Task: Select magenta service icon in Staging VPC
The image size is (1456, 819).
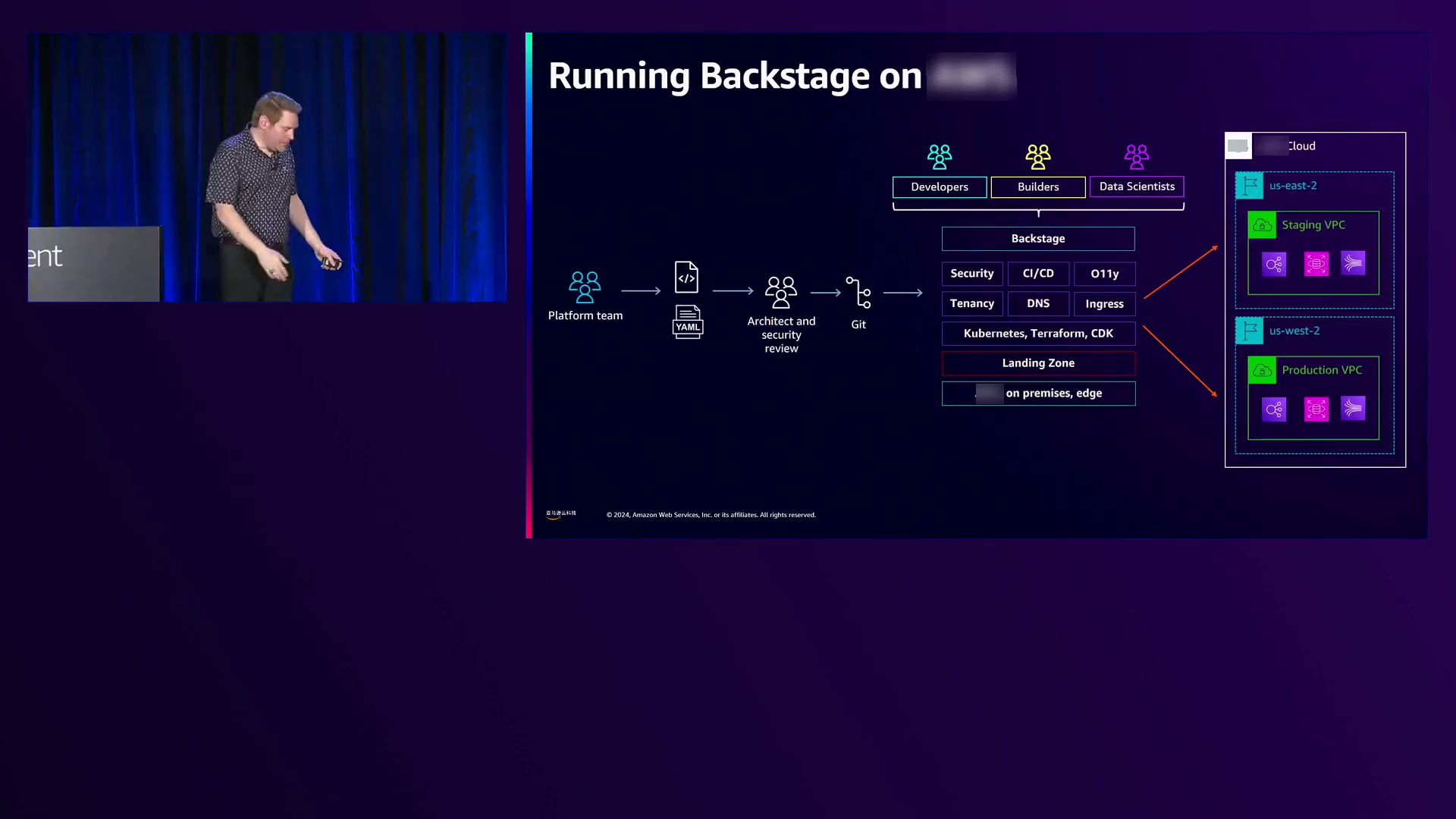Action: [x=1316, y=264]
